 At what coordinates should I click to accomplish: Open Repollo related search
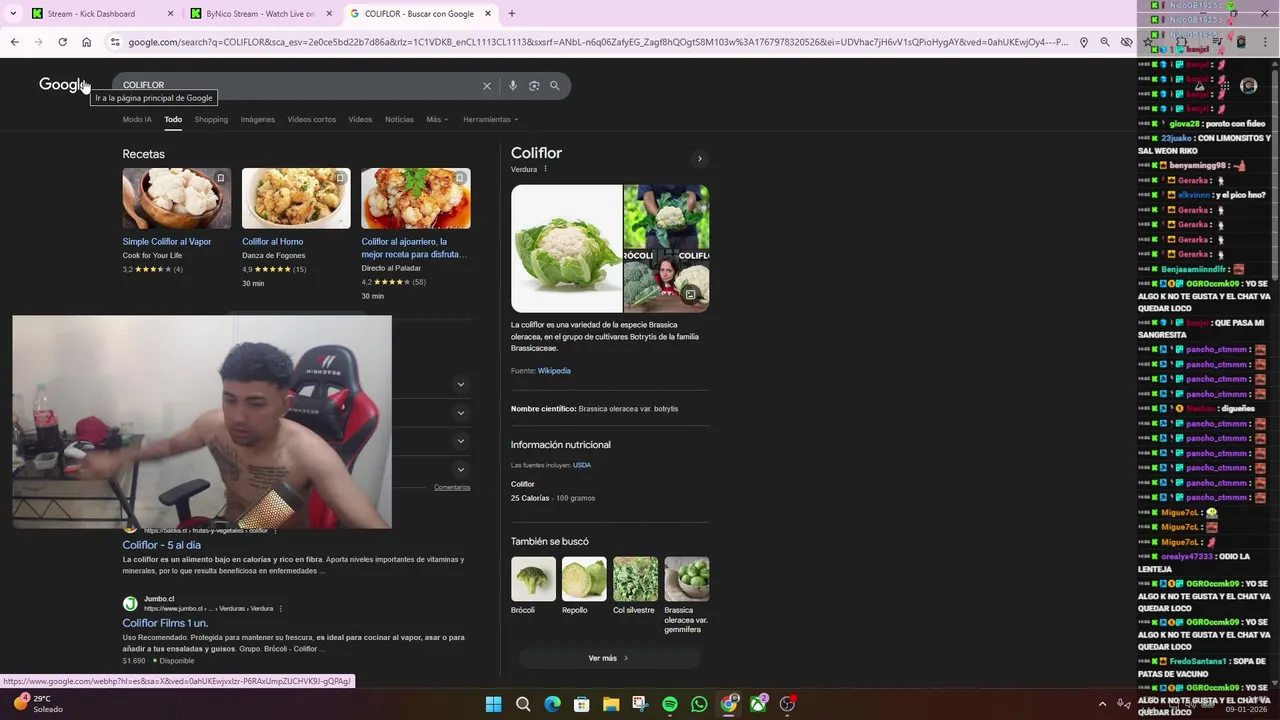pos(584,585)
